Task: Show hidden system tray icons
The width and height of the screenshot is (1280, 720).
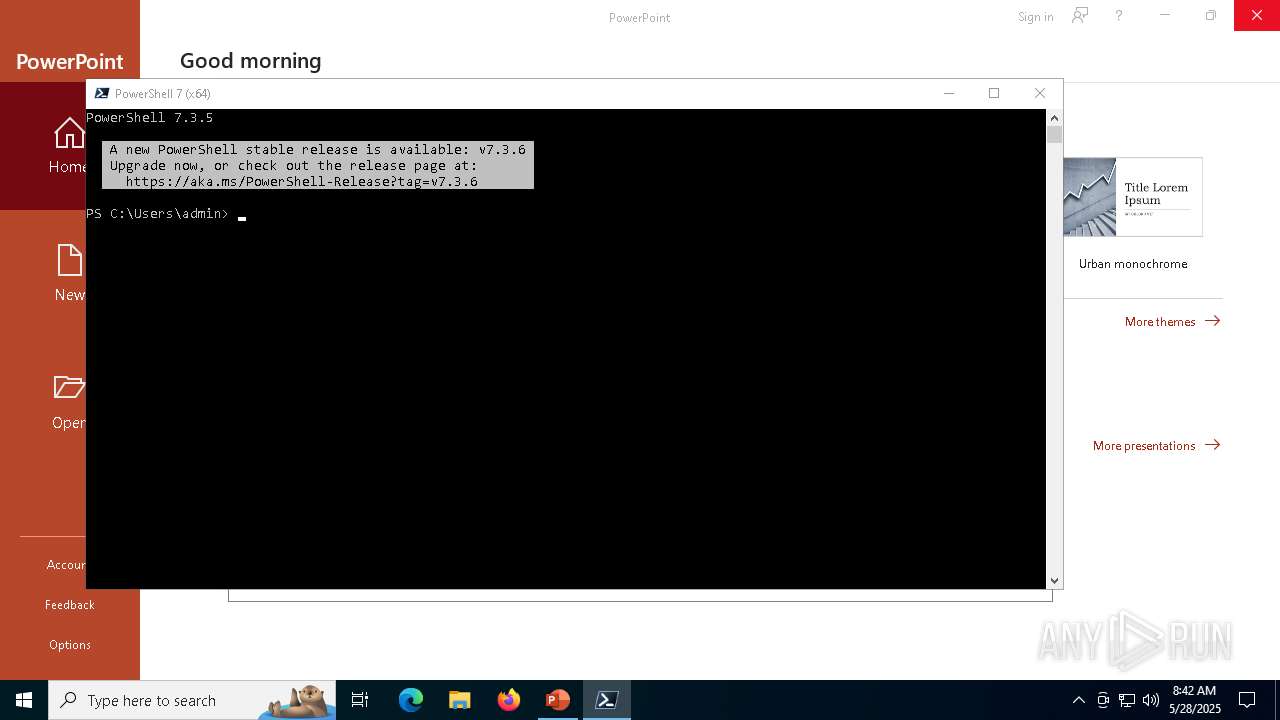Action: 1078,700
